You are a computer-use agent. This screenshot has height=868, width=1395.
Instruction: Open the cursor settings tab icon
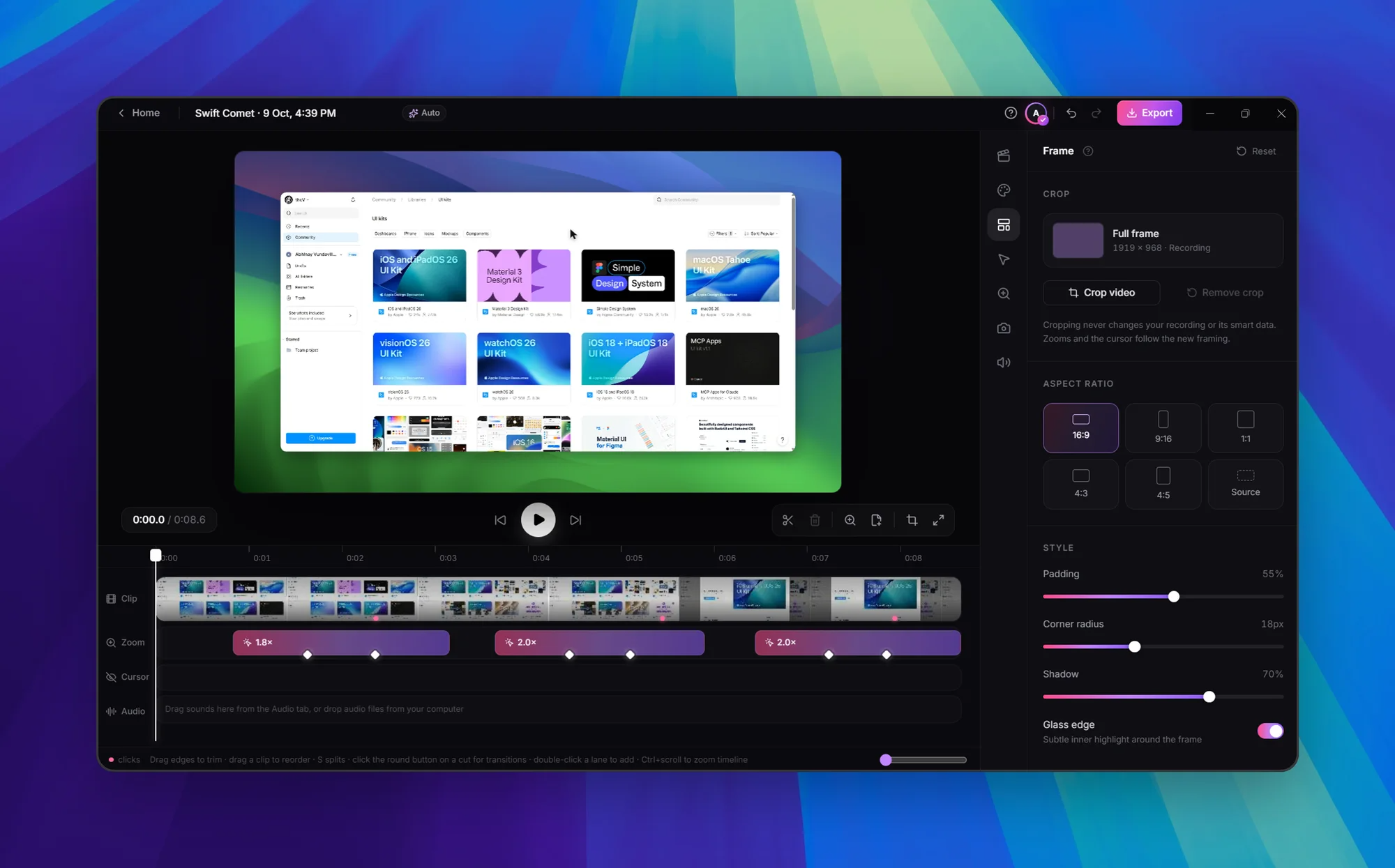[x=1004, y=259]
